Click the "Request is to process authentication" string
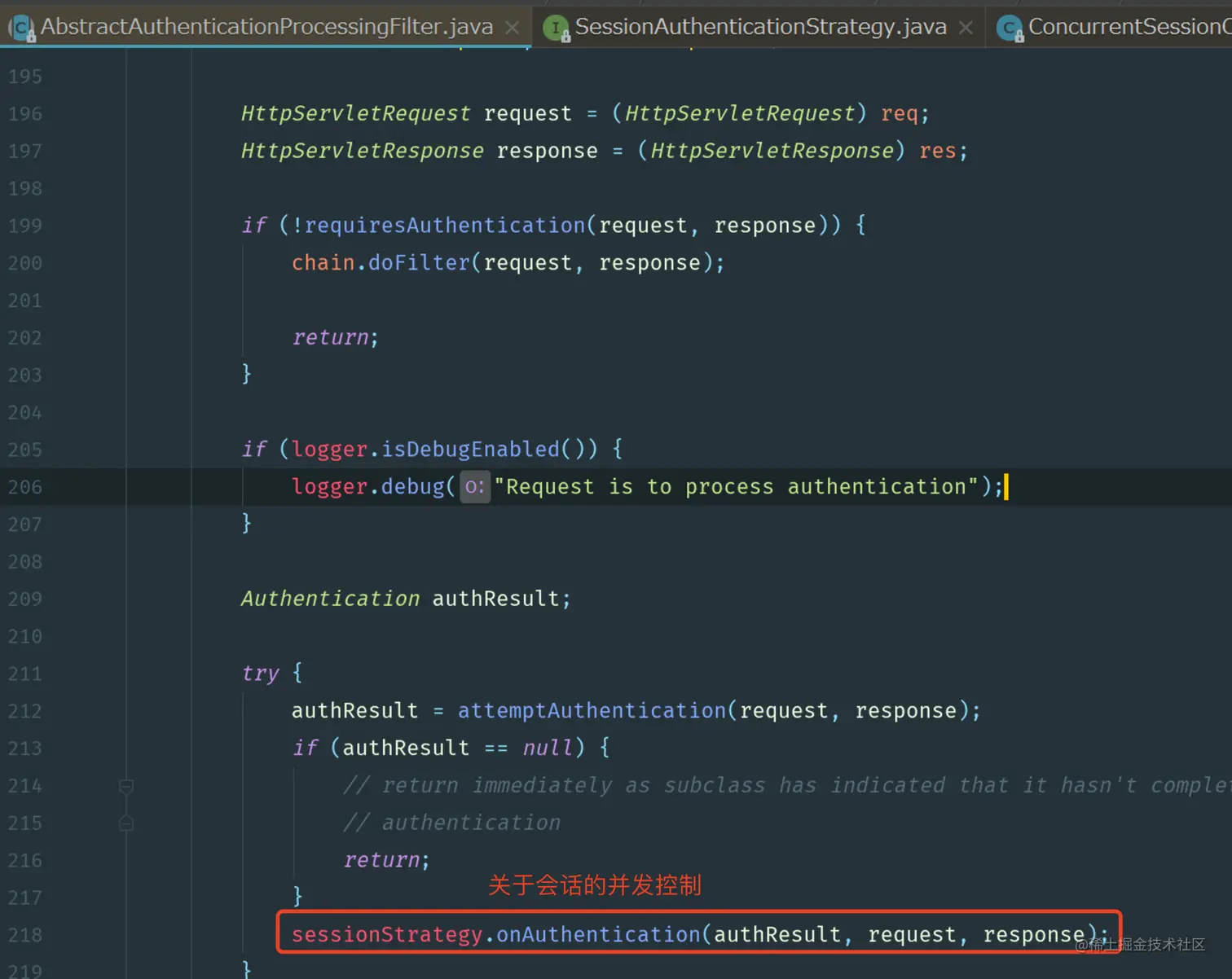The width and height of the screenshot is (1232, 979). point(737,487)
